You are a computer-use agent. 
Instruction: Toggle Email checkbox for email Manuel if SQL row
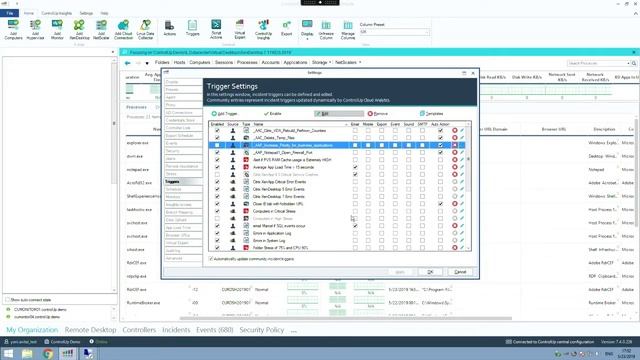(355, 226)
